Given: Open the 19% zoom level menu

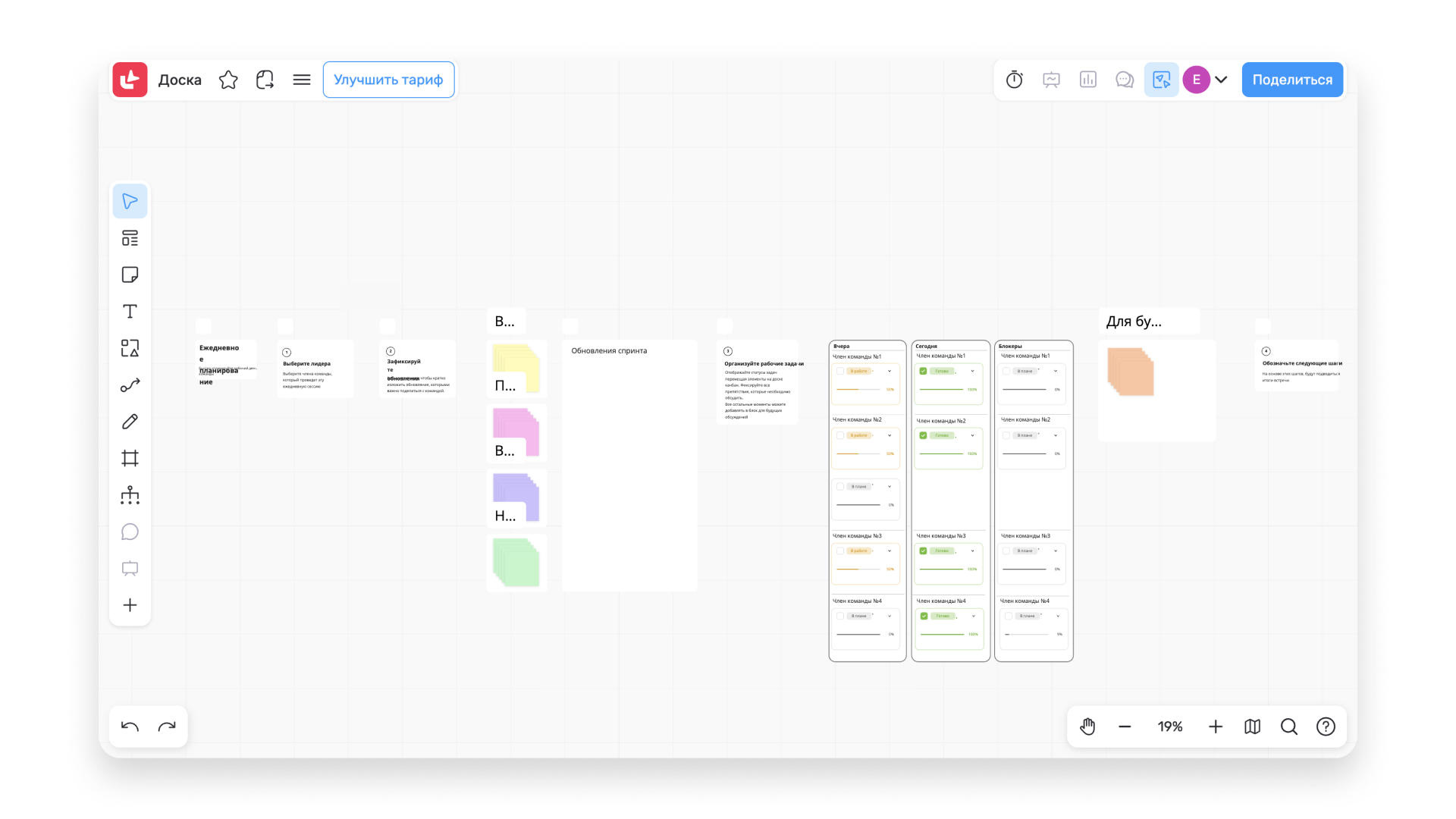Looking at the screenshot, I should tap(1170, 726).
